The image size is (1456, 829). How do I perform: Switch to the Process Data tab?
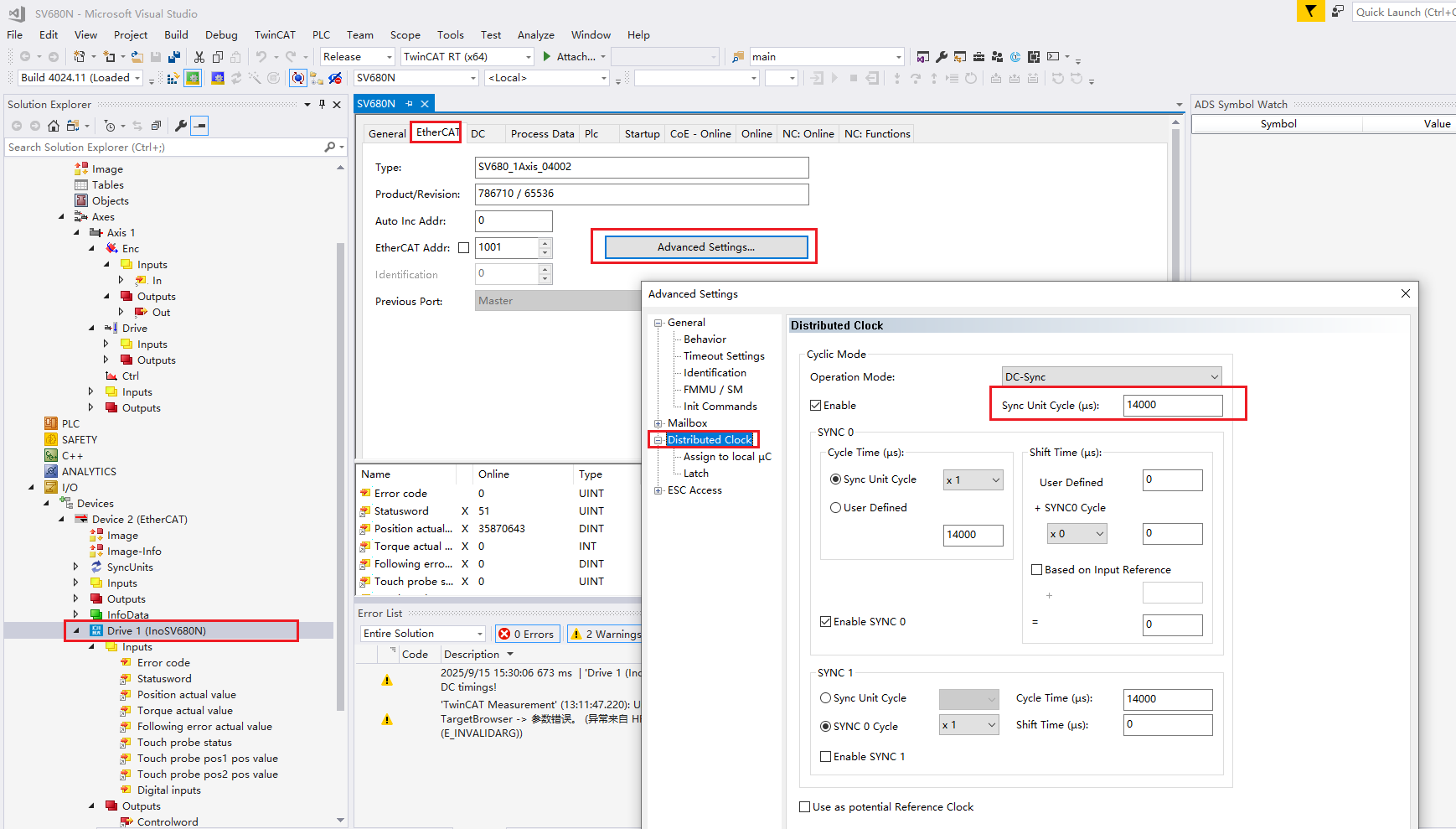543,134
